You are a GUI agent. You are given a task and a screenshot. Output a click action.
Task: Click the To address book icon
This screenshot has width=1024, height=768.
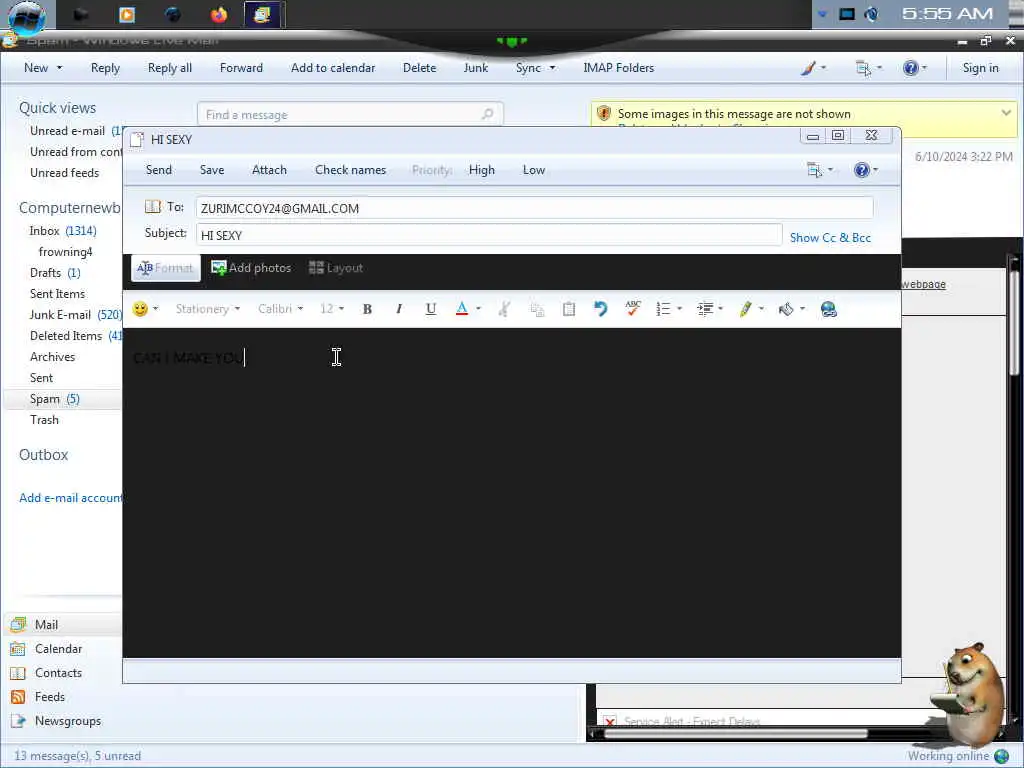[152, 206]
